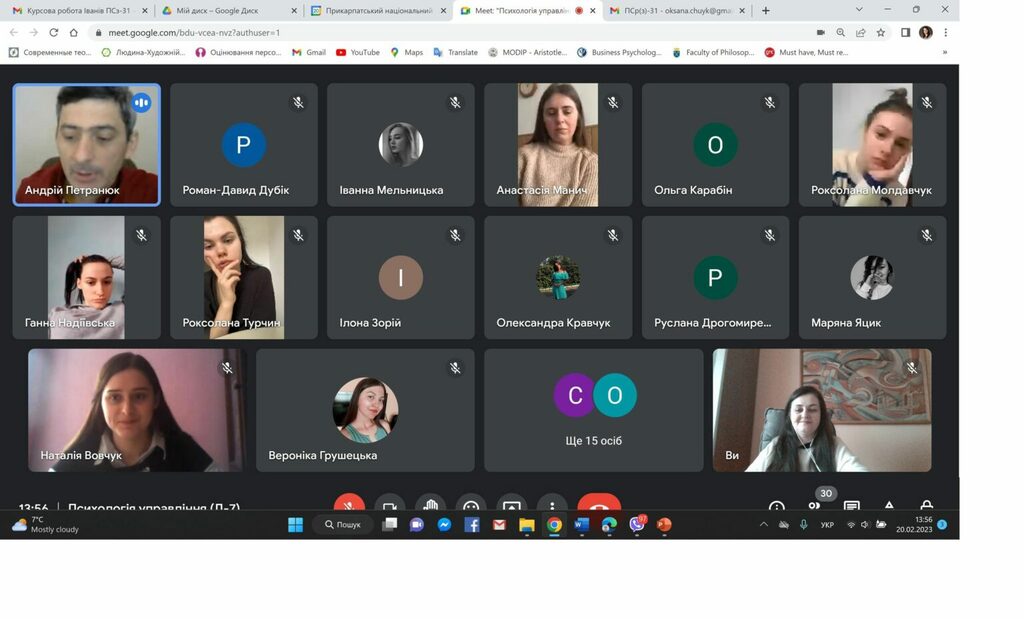Switch to the Курсова робота Gmail tab
Image resolution: width=1024 pixels, height=619 pixels.
click(x=75, y=10)
